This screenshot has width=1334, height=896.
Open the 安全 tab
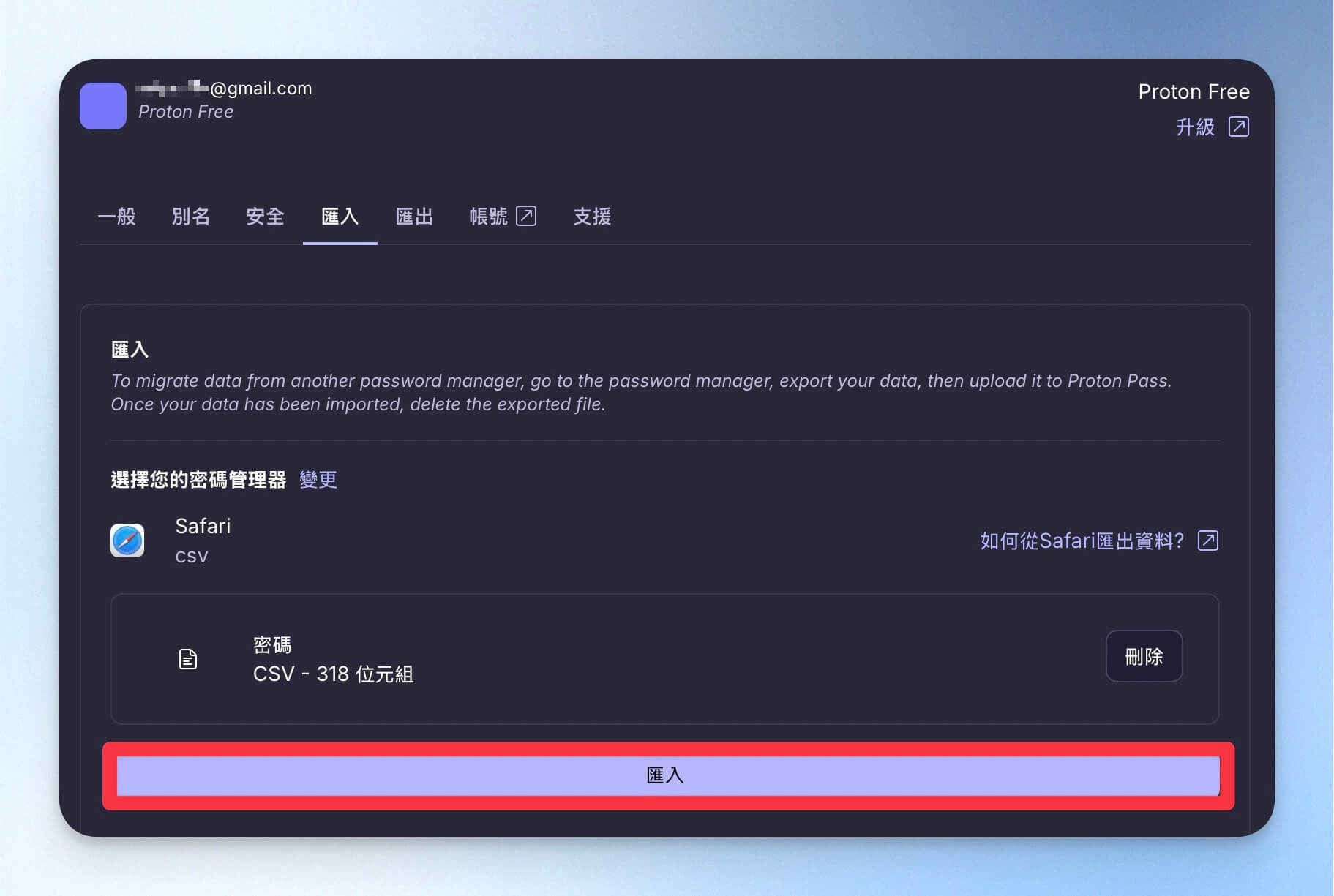(265, 216)
